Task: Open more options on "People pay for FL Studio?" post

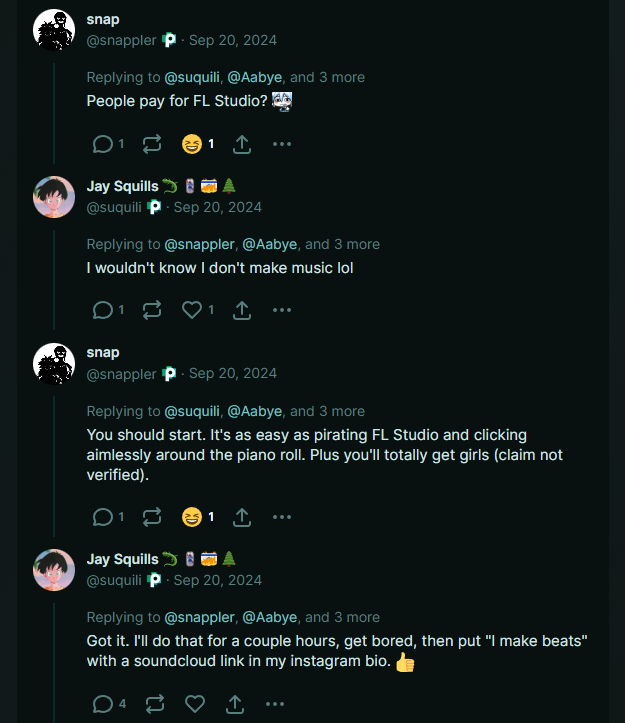Action: tap(282, 144)
